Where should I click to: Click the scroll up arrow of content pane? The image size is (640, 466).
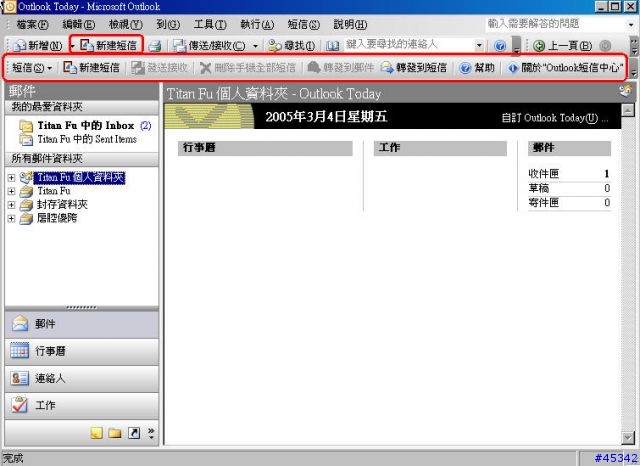coord(628,110)
